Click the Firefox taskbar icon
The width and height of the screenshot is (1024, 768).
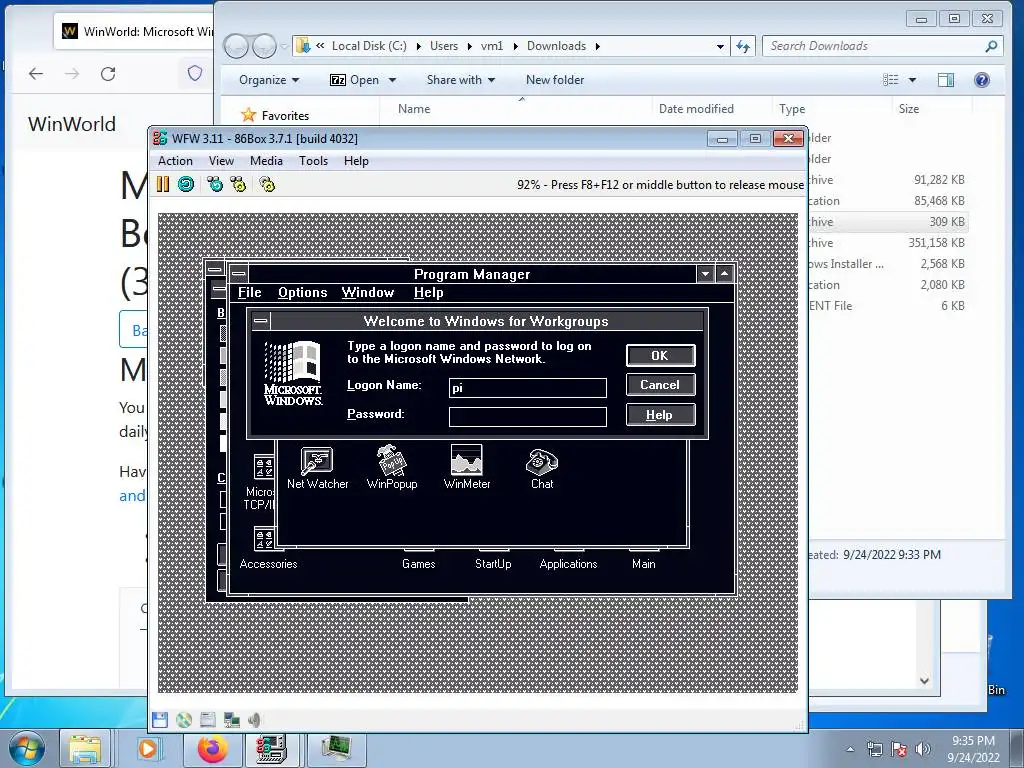(212, 748)
